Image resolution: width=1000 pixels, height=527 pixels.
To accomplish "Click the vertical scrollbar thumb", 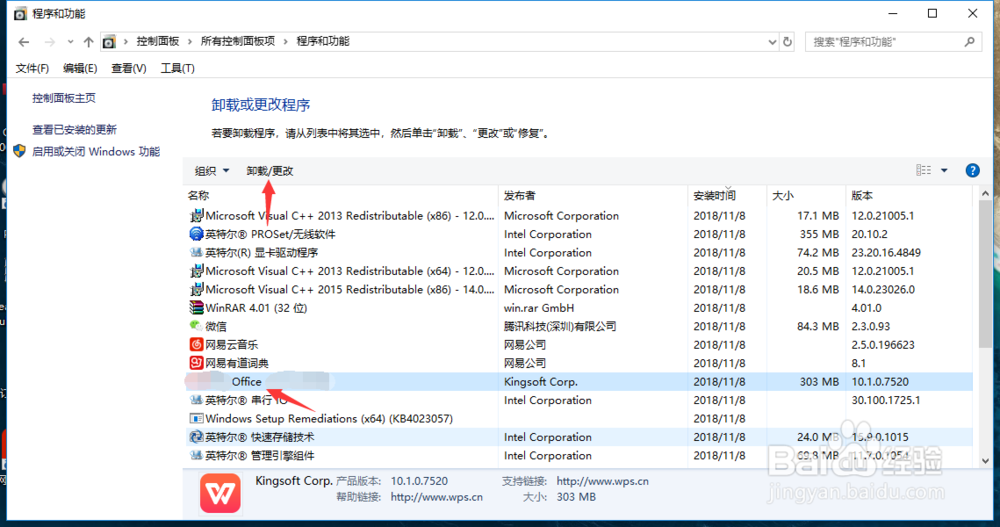I will pyautogui.click(x=985, y=274).
